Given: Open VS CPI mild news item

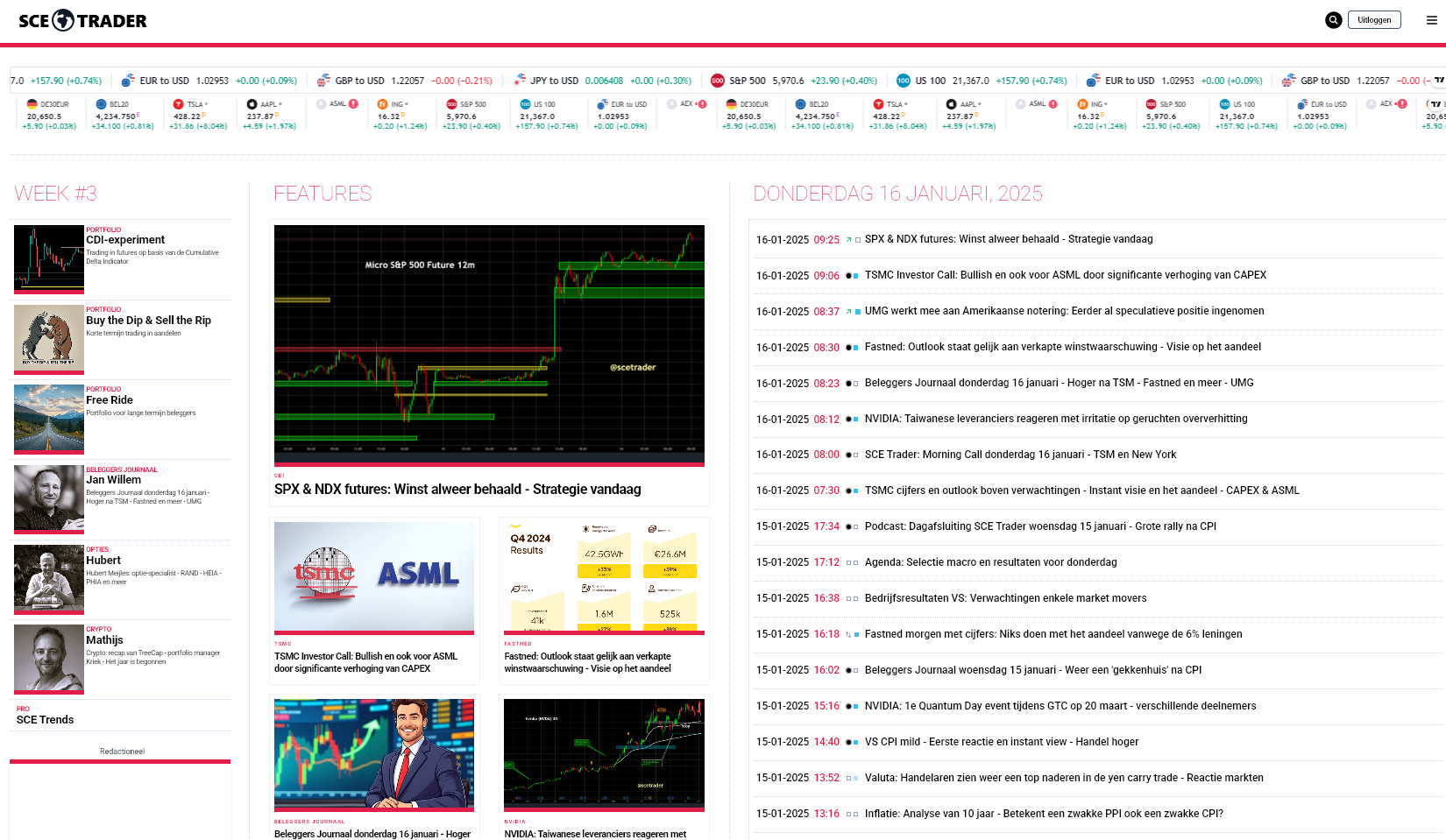Looking at the screenshot, I should click(1002, 742).
